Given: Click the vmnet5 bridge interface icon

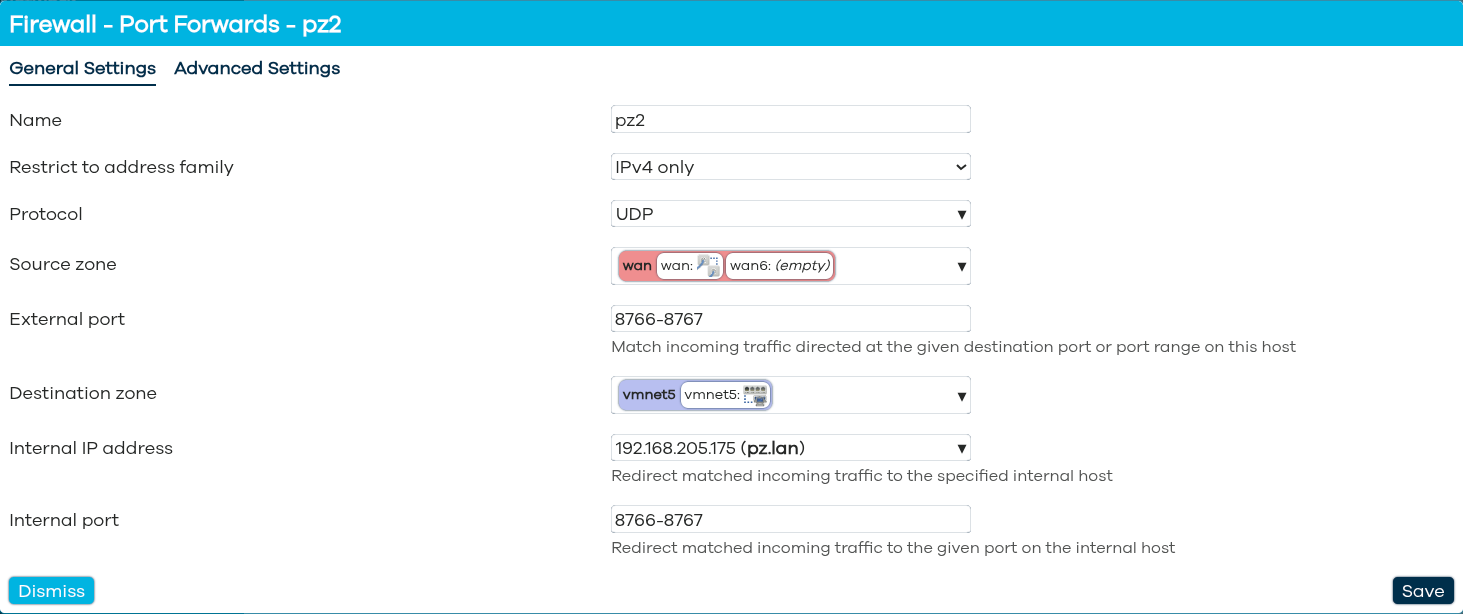Looking at the screenshot, I should 755,395.
